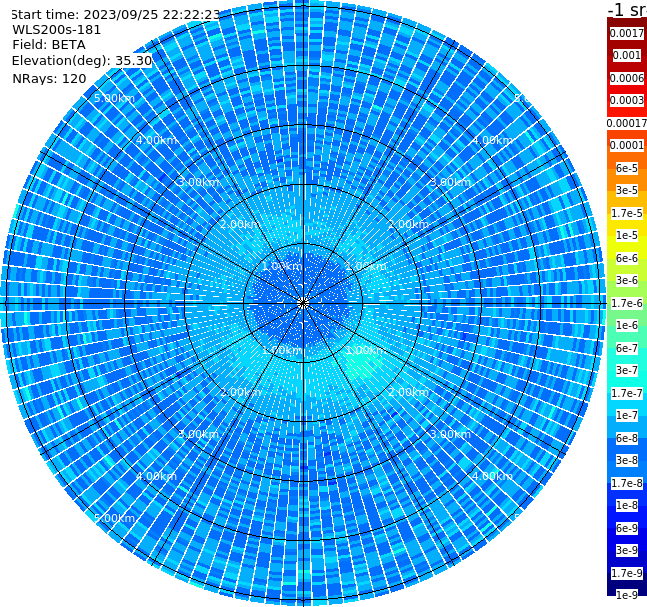Click the '3e-6' colorbar label

(627, 280)
